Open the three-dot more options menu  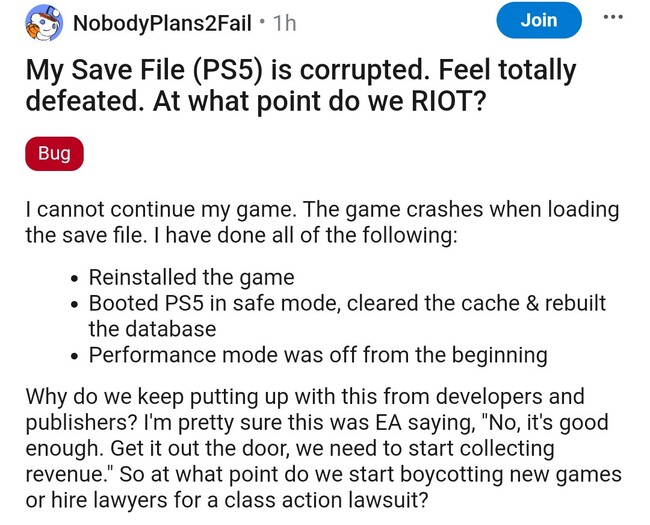614,19
